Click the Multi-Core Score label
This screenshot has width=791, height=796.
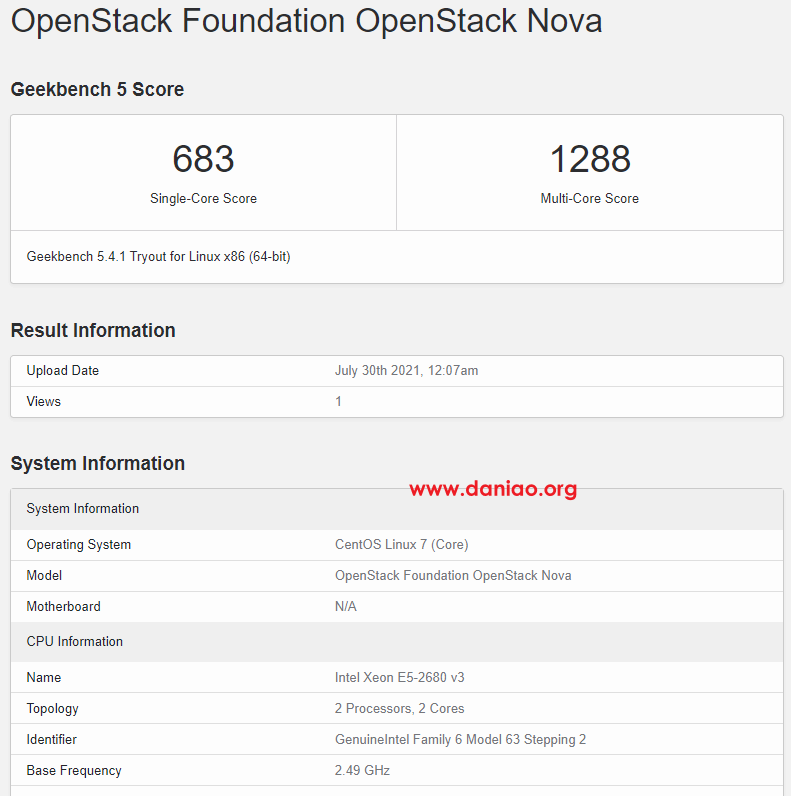click(589, 198)
